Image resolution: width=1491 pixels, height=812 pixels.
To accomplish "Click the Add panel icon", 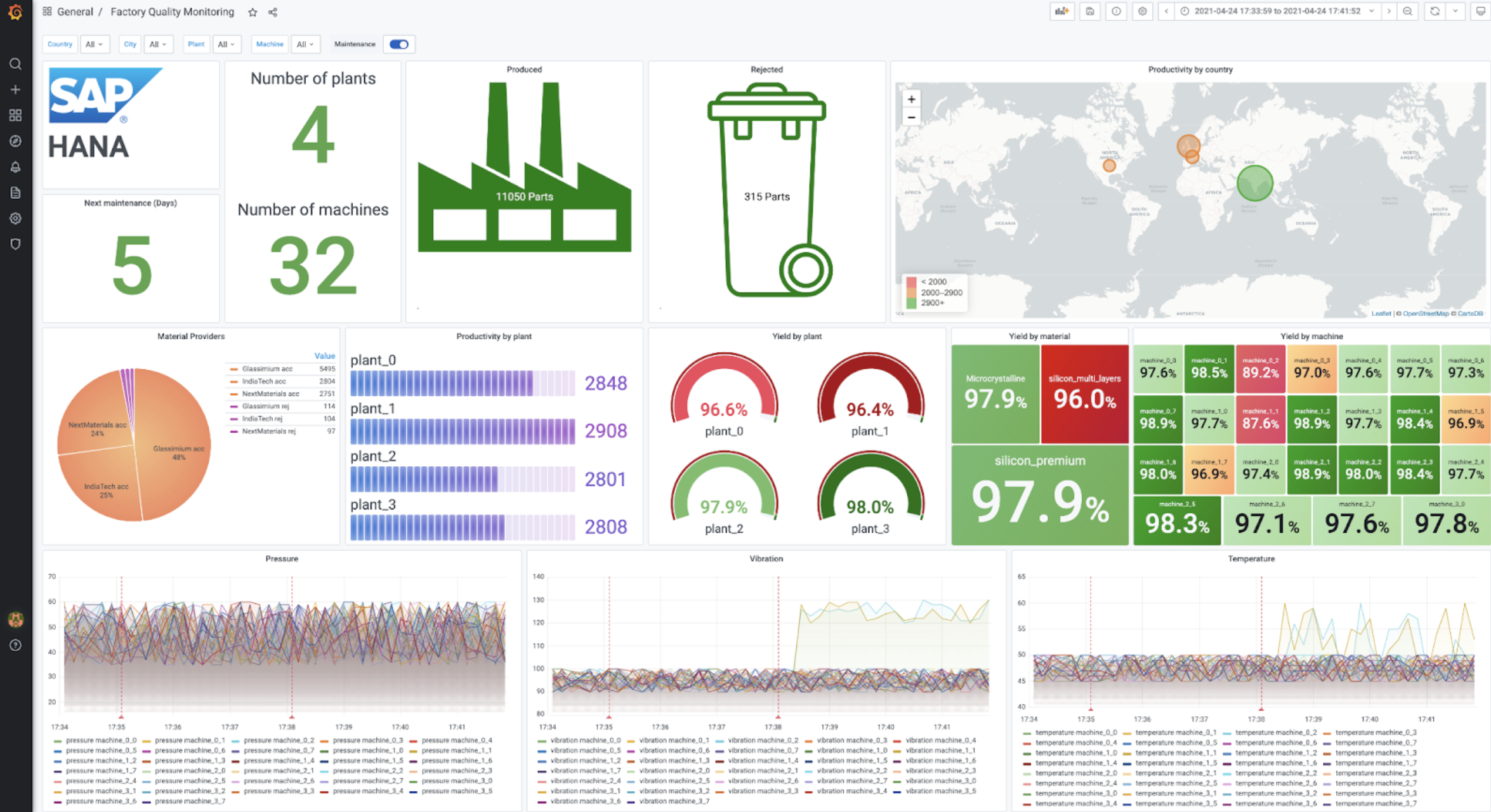I will [1061, 11].
